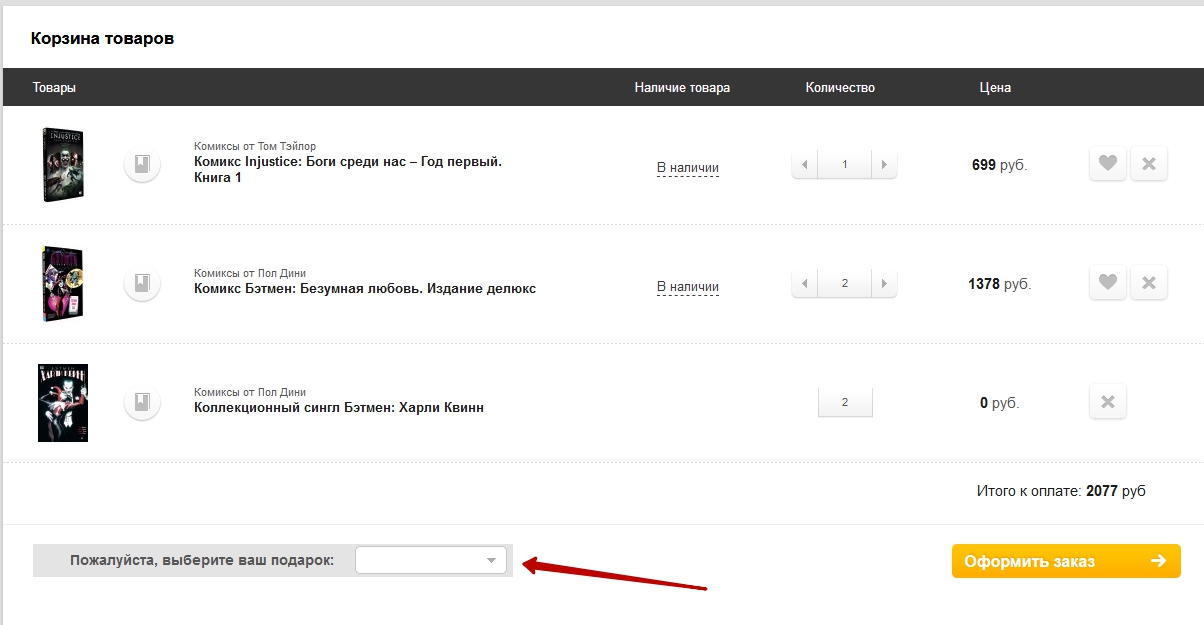Screen dimensions: 1204x625
Task: Decrease Injustice comic quantity
Action: (x=805, y=164)
